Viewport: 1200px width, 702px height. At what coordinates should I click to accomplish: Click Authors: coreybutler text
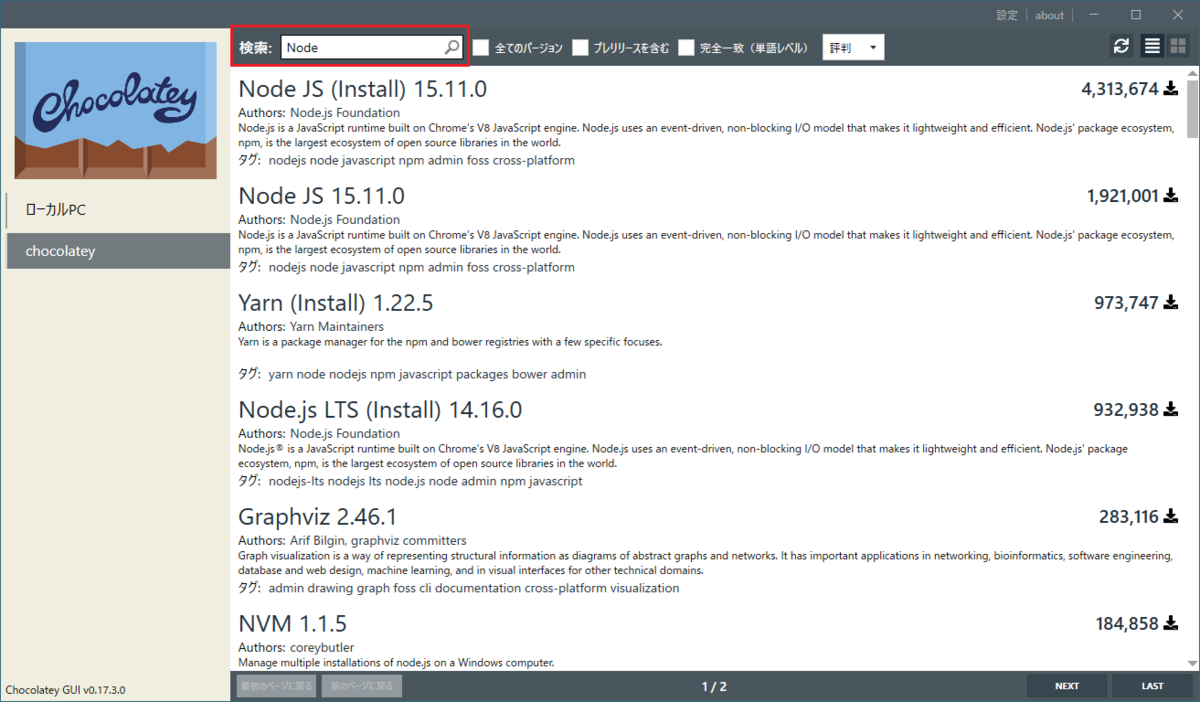point(297,647)
